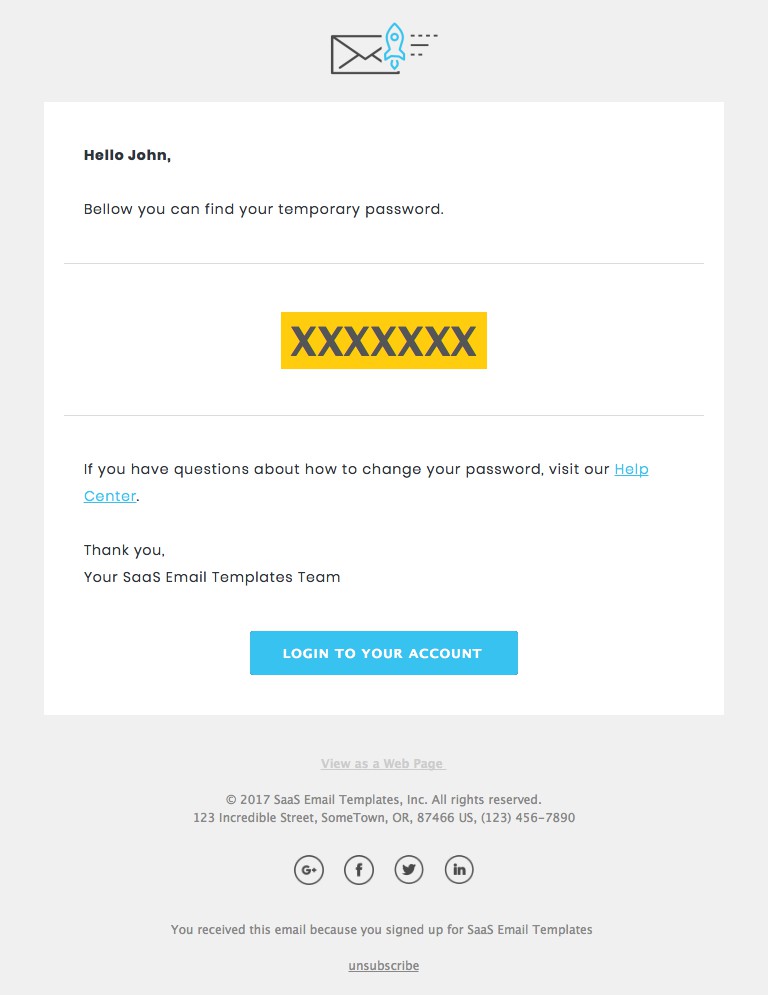Image resolution: width=768 pixels, height=995 pixels.
Task: Click the 'Bellow you can find your temporary password' line
Action: pos(264,209)
